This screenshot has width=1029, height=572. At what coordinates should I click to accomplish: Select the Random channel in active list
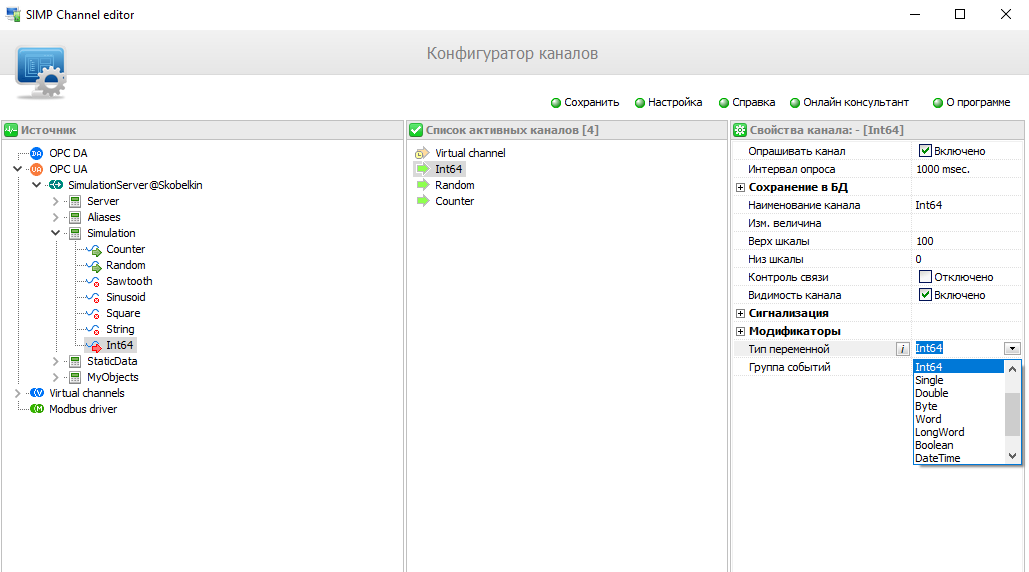pos(454,185)
